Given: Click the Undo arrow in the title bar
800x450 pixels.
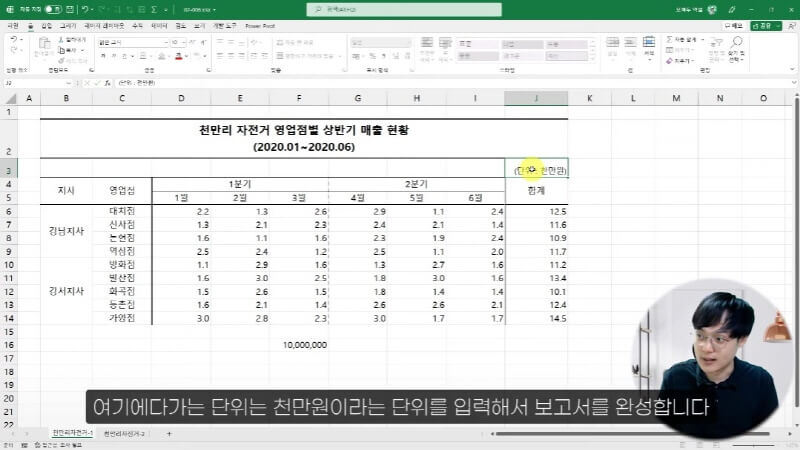Looking at the screenshot, I should pyautogui.click(x=85, y=9).
